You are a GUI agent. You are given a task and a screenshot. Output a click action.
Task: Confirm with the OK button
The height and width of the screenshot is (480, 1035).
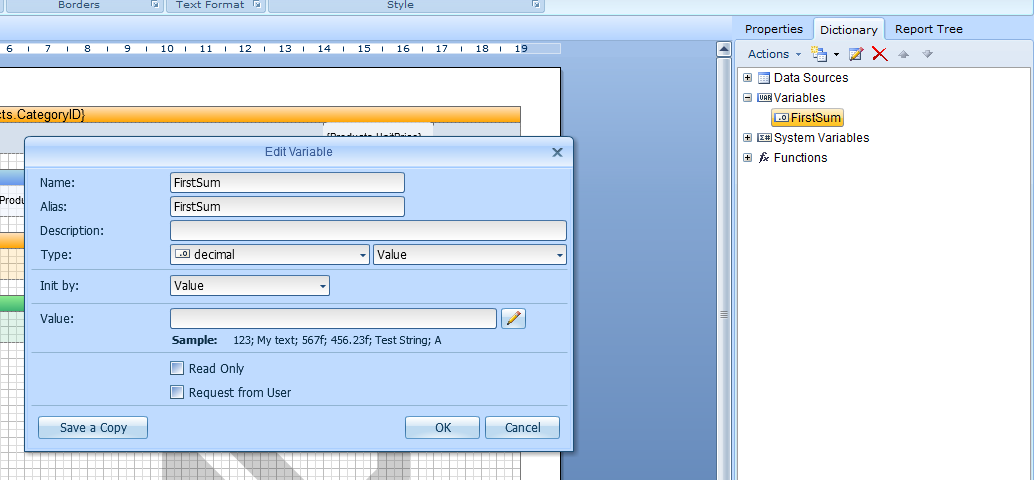(443, 428)
